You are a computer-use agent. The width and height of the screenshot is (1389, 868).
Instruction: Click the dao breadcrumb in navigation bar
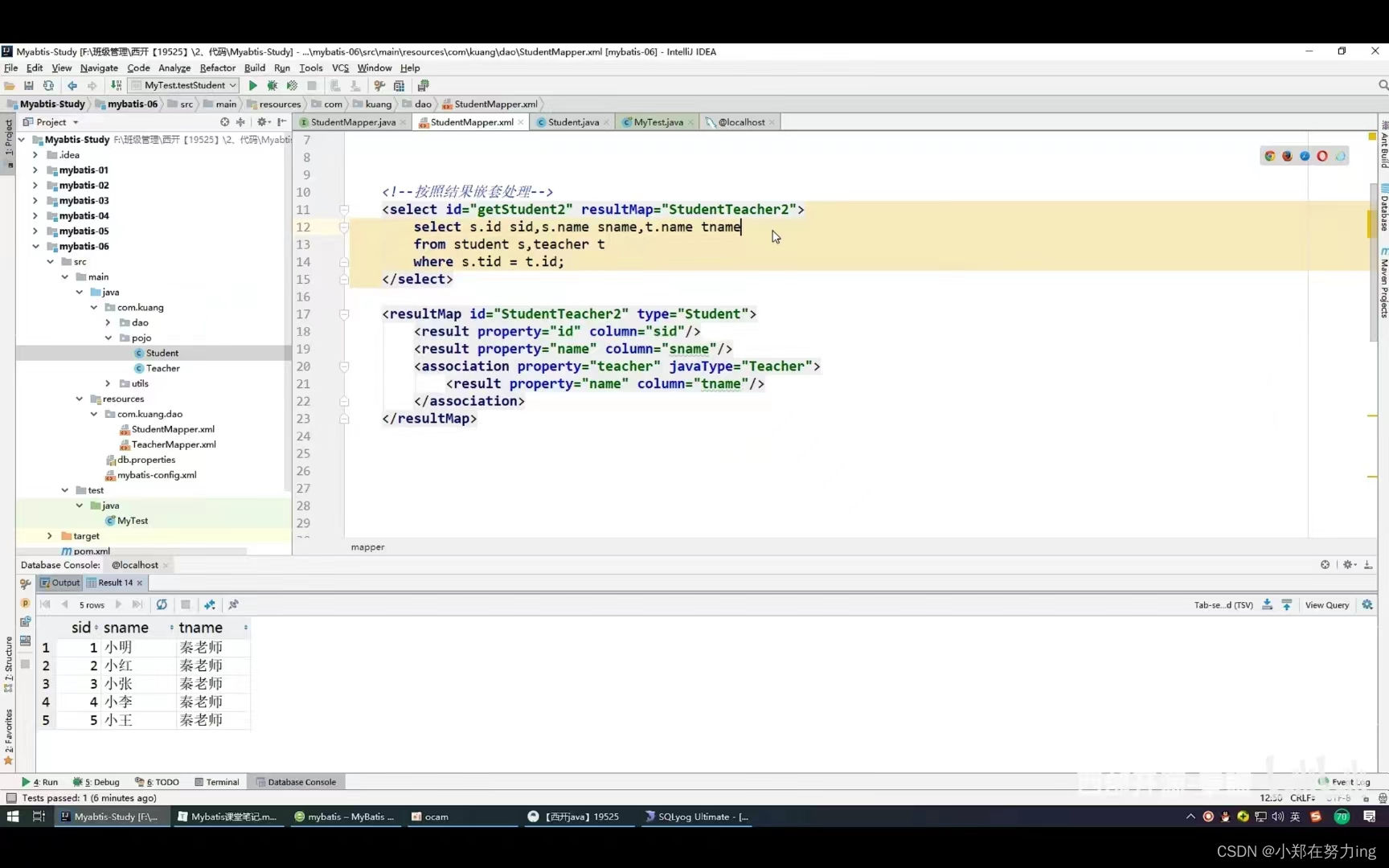click(418, 104)
